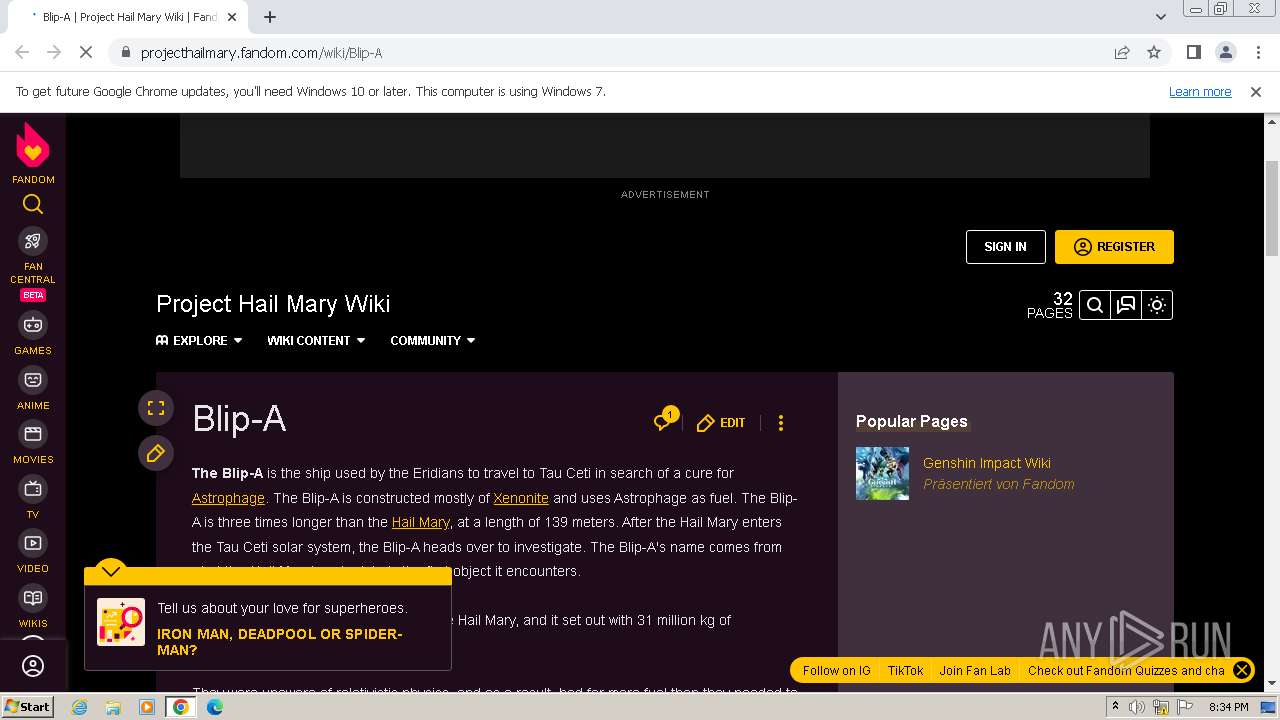This screenshot has height=720, width=1280.
Task: Show hidden system tray icons
Action: tap(1115, 707)
